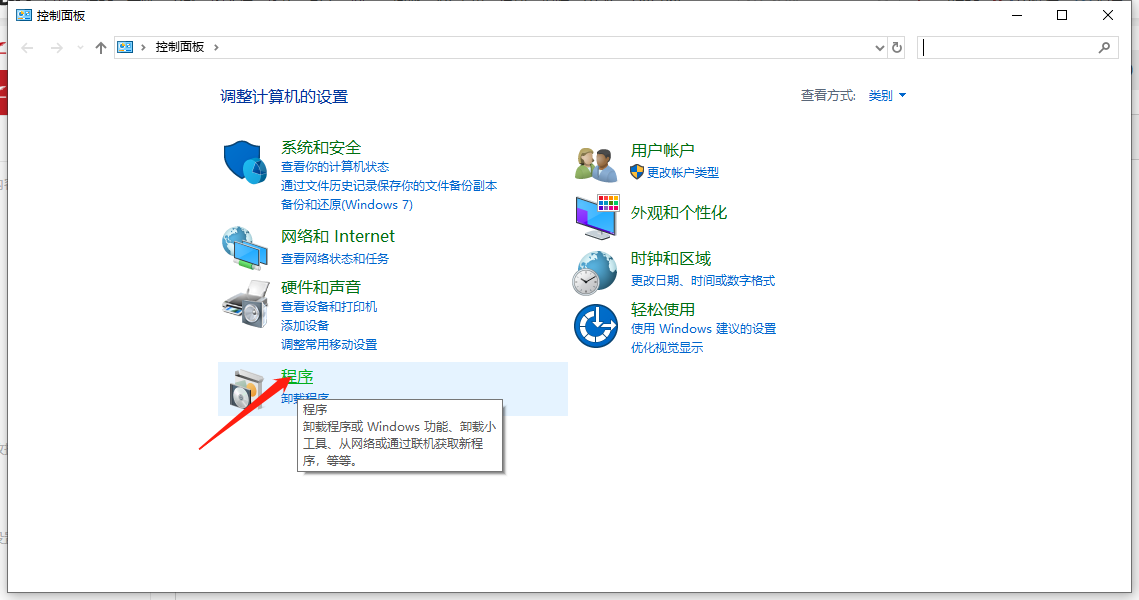This screenshot has height=600, width=1139.
Task: Click 更改帐户类型 link
Action: 683,172
